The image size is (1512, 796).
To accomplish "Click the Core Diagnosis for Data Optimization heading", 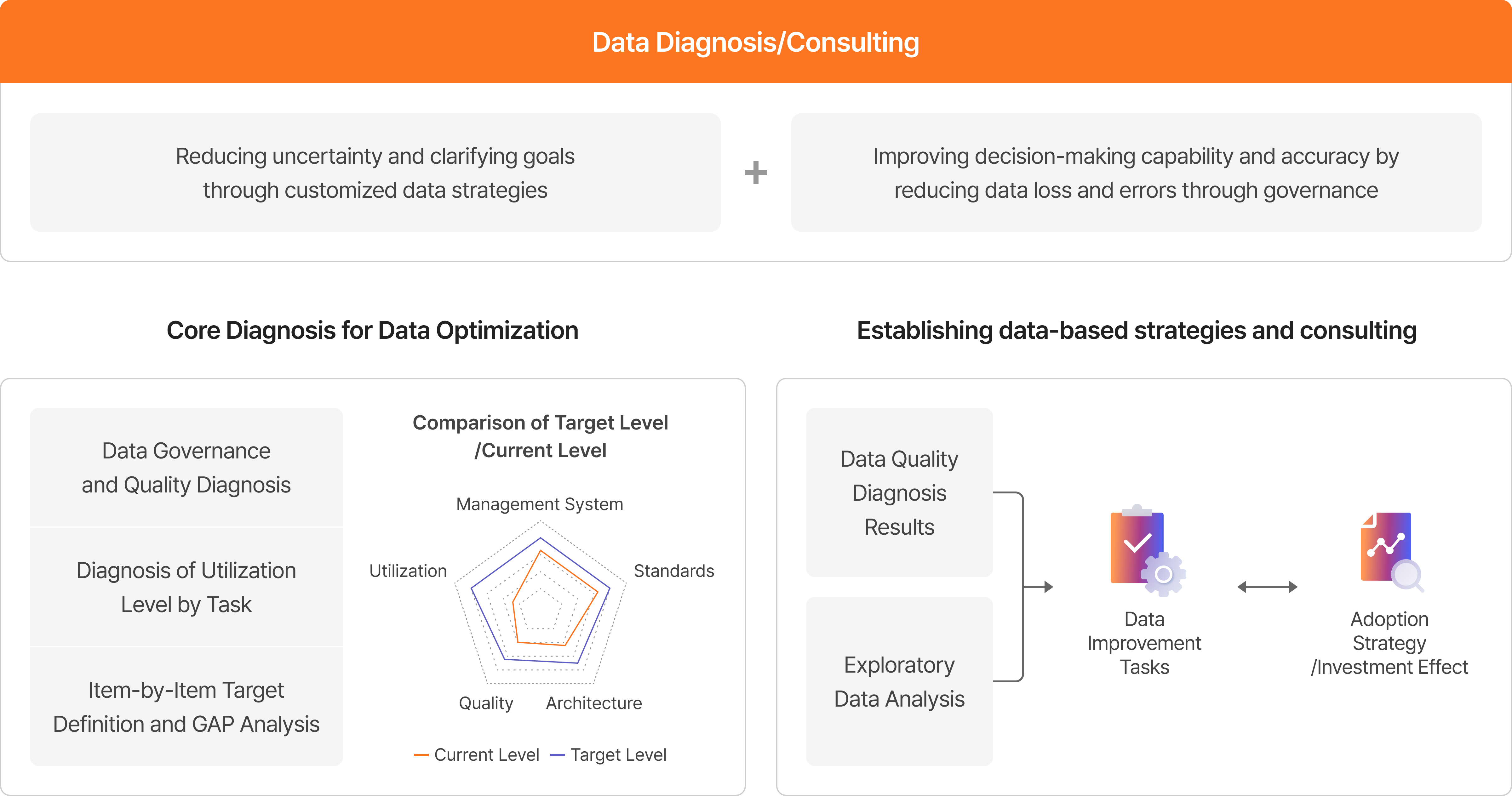I will tap(372, 330).
